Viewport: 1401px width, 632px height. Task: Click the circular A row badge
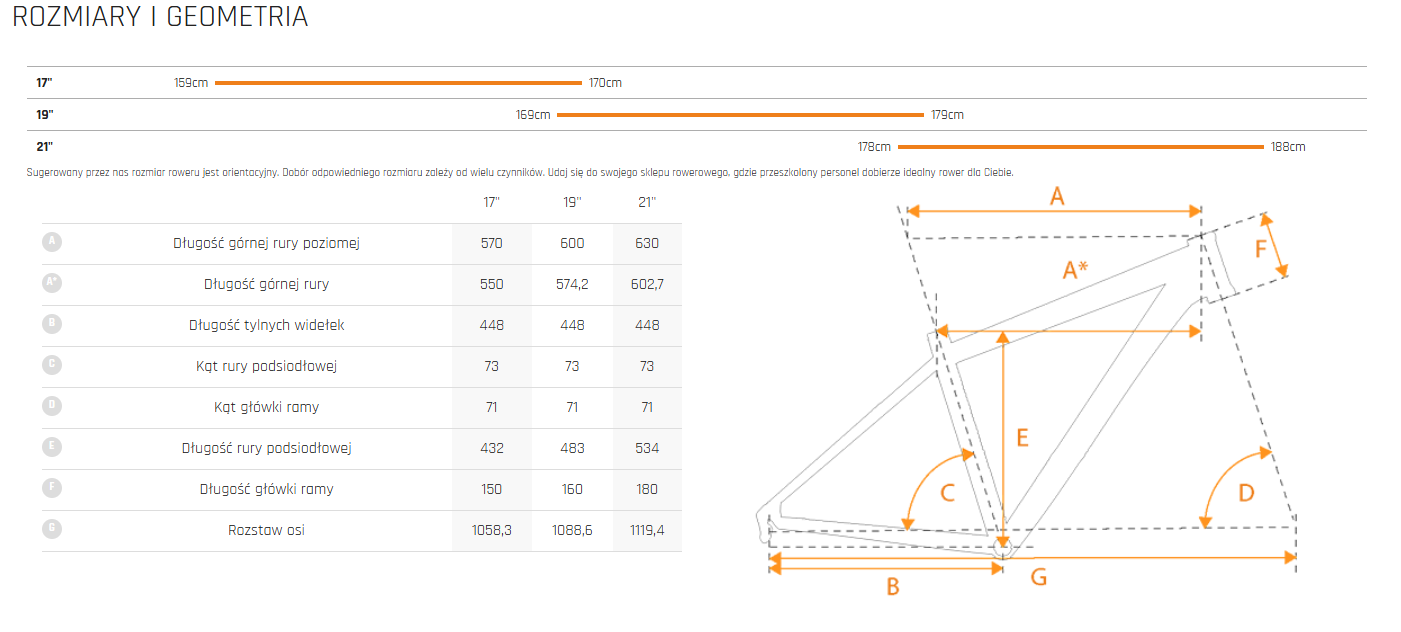(x=53, y=242)
